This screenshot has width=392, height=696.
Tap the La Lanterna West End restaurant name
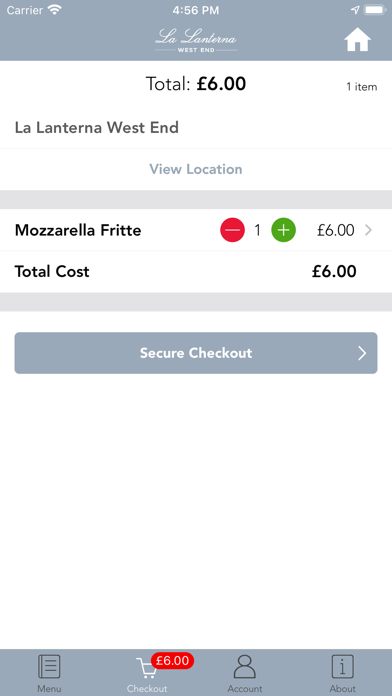[x=97, y=128]
